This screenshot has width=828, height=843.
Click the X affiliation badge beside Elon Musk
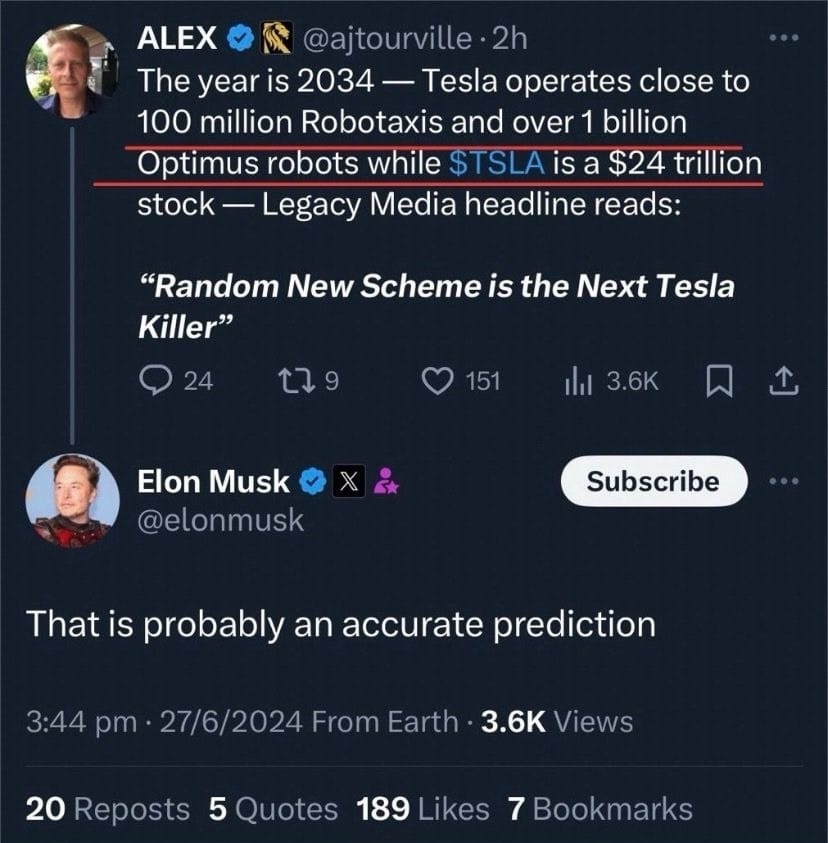tap(348, 482)
